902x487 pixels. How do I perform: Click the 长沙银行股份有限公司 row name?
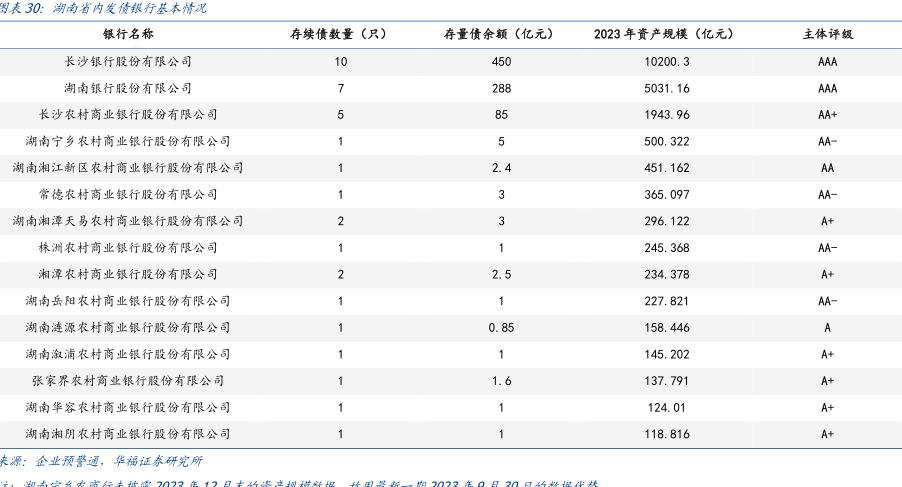[x=128, y=61]
